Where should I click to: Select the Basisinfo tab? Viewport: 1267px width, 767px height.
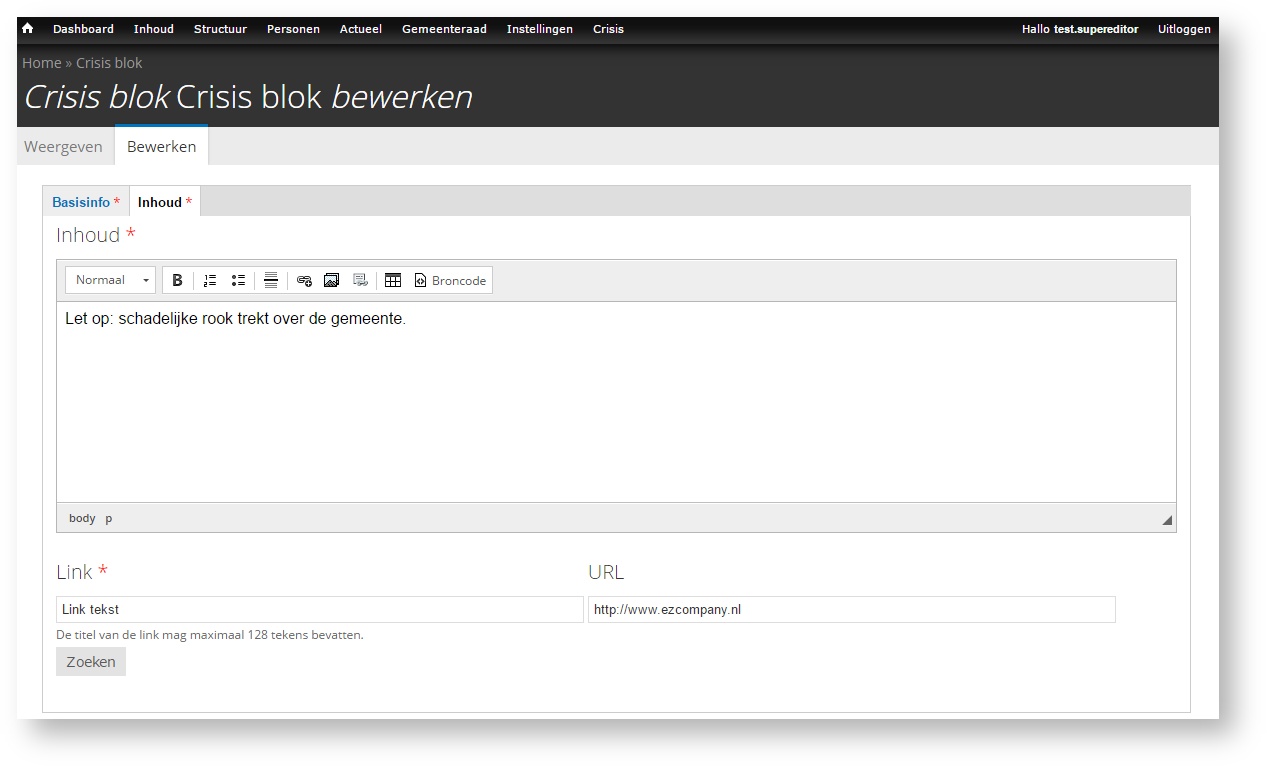81,202
